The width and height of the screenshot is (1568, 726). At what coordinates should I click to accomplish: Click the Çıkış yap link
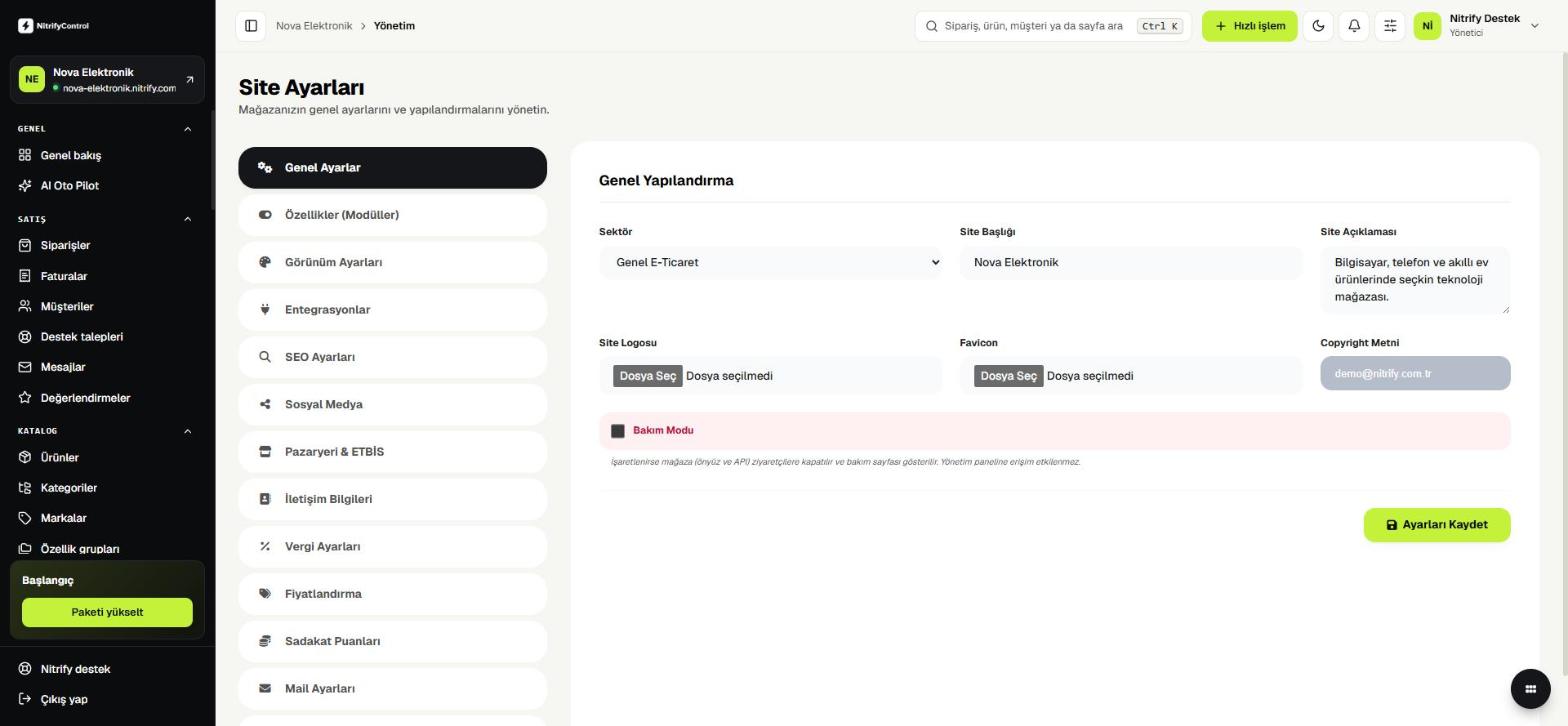pos(64,699)
